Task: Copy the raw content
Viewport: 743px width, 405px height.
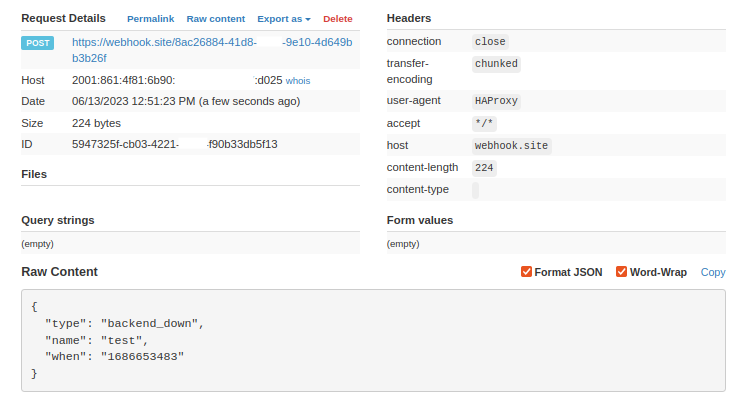Action: click(x=713, y=272)
